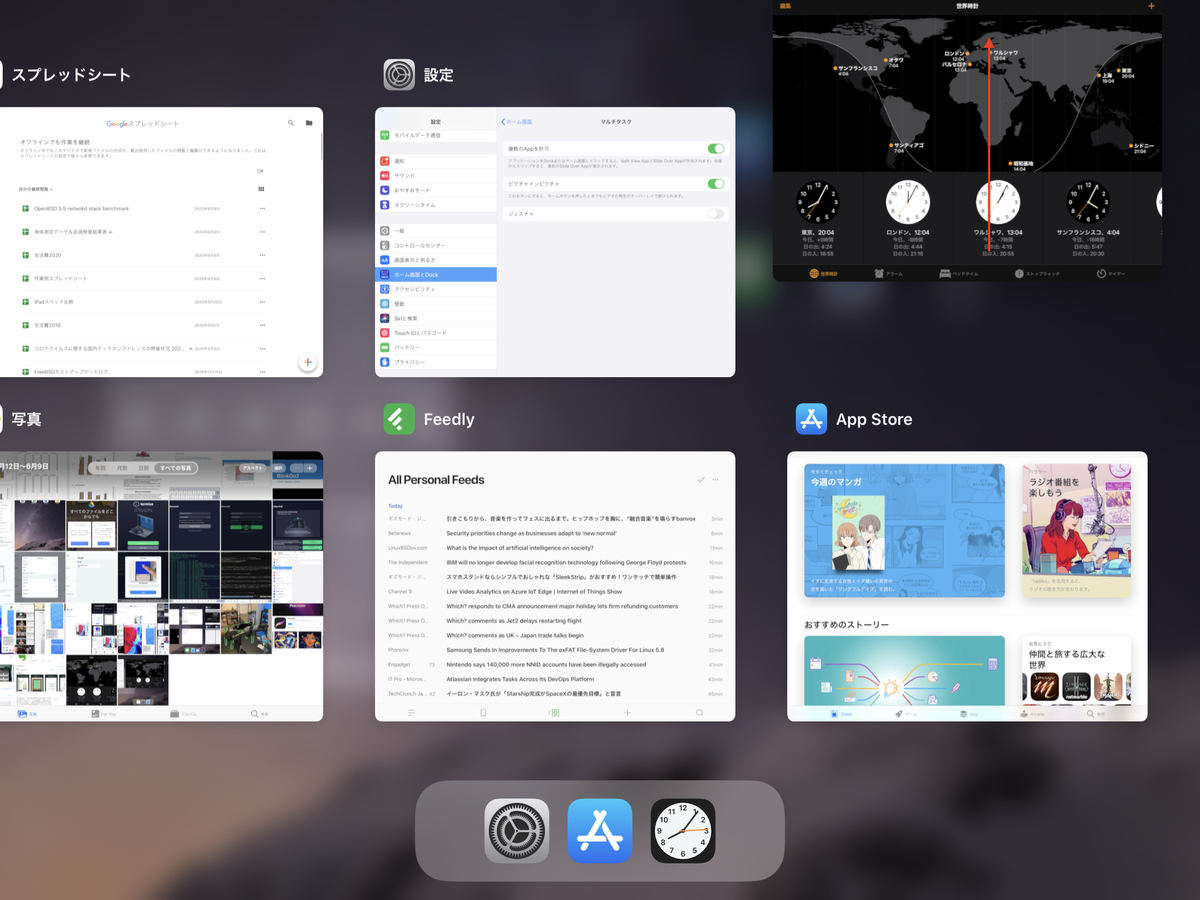Toggle 複数のAppを許可 switch in Settings
The height and width of the screenshot is (900, 1200).
(x=716, y=148)
